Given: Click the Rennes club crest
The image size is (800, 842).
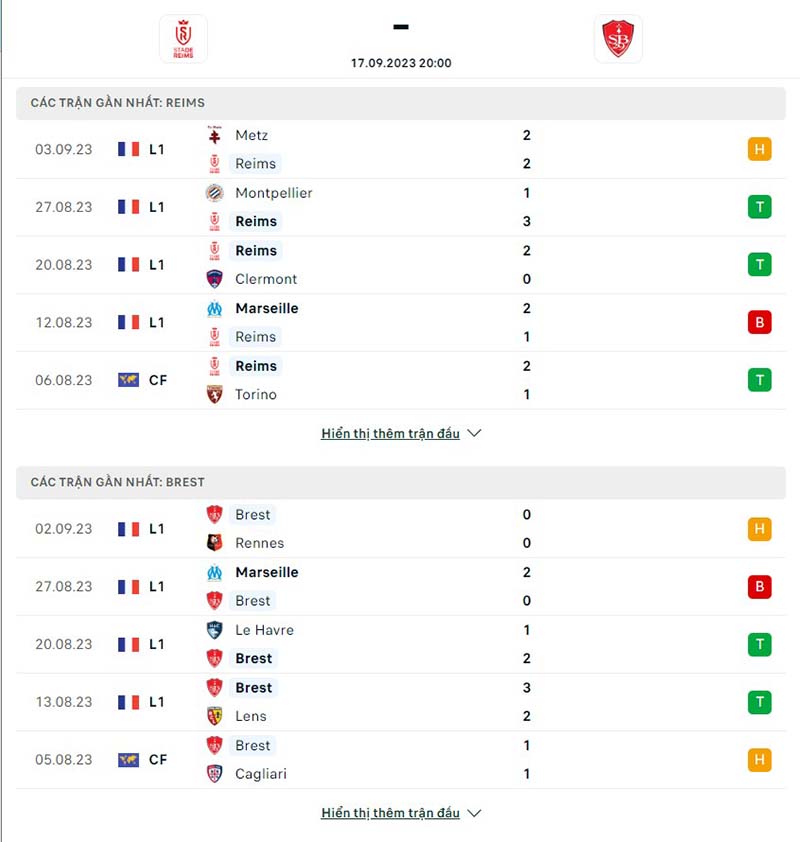Looking at the screenshot, I should click(214, 543).
